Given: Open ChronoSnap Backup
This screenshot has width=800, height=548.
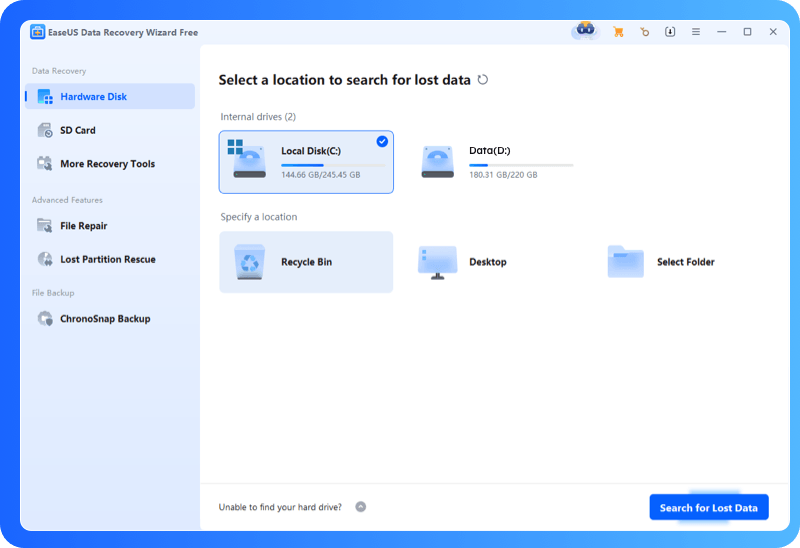Looking at the screenshot, I should [x=110, y=318].
